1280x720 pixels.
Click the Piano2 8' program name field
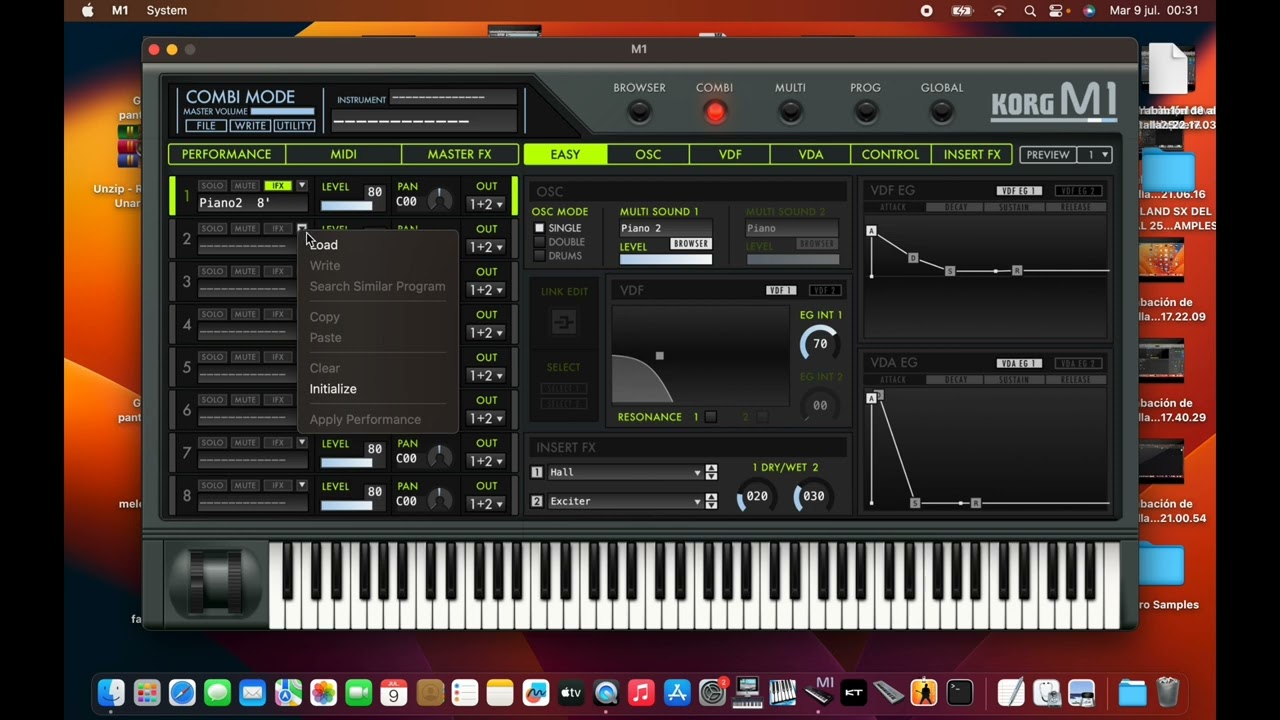253,203
